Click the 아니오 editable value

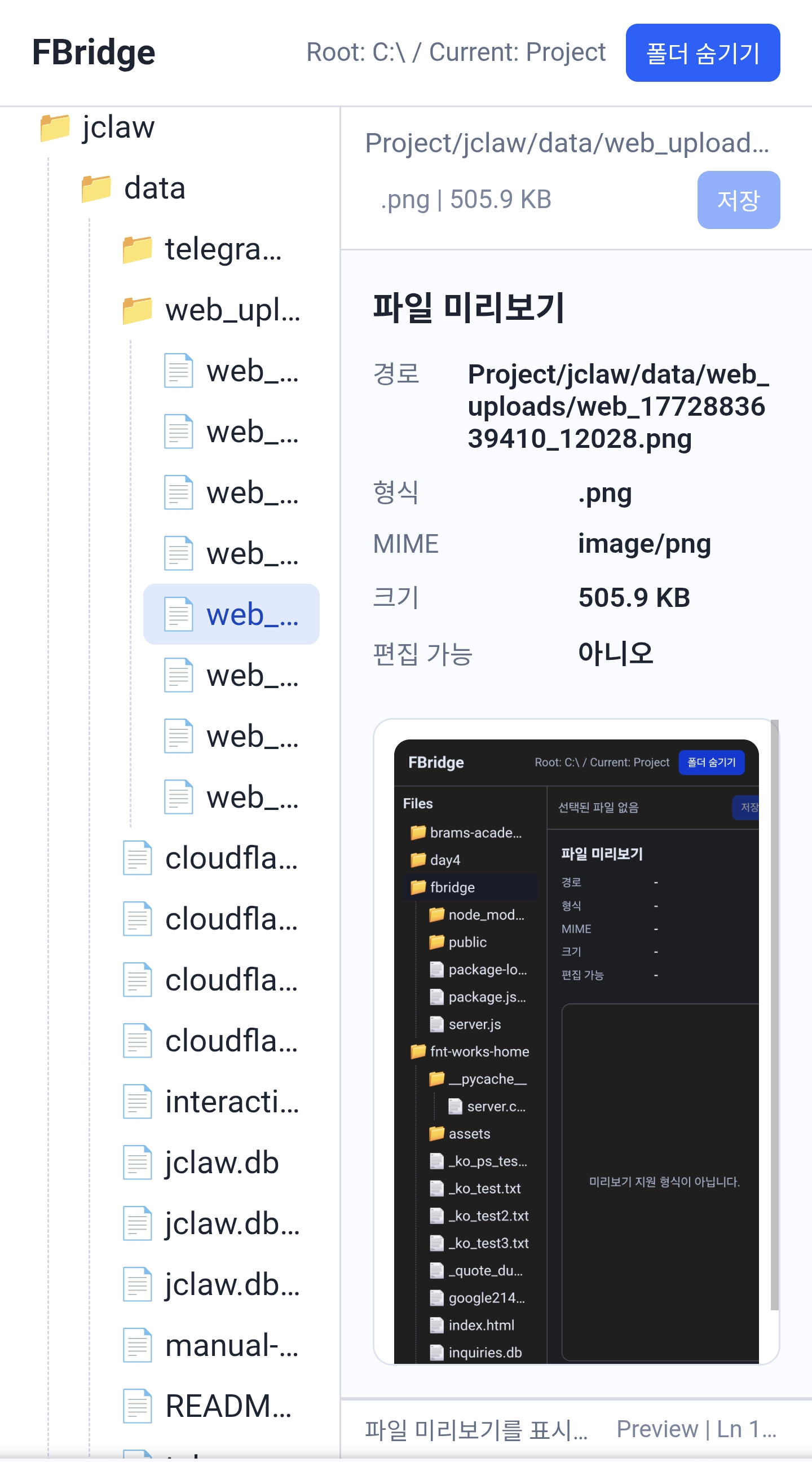tap(616, 653)
